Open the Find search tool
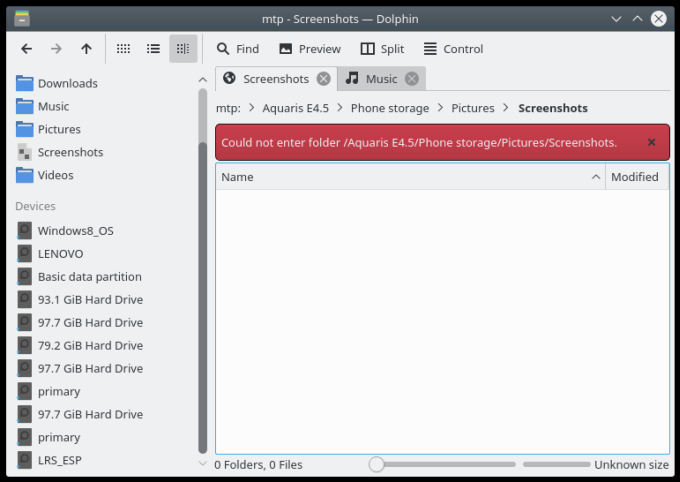Image resolution: width=680 pixels, height=482 pixels. click(238, 49)
